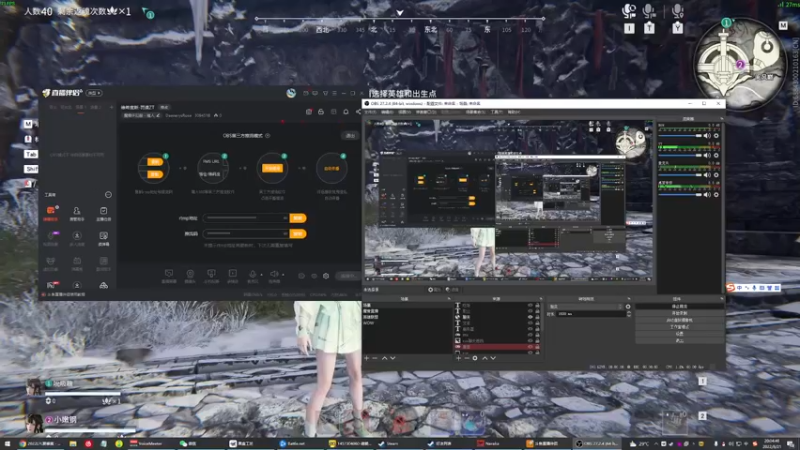This screenshot has height=450, width=800.
Task: Open OBS File menu
Action: click(x=371, y=112)
